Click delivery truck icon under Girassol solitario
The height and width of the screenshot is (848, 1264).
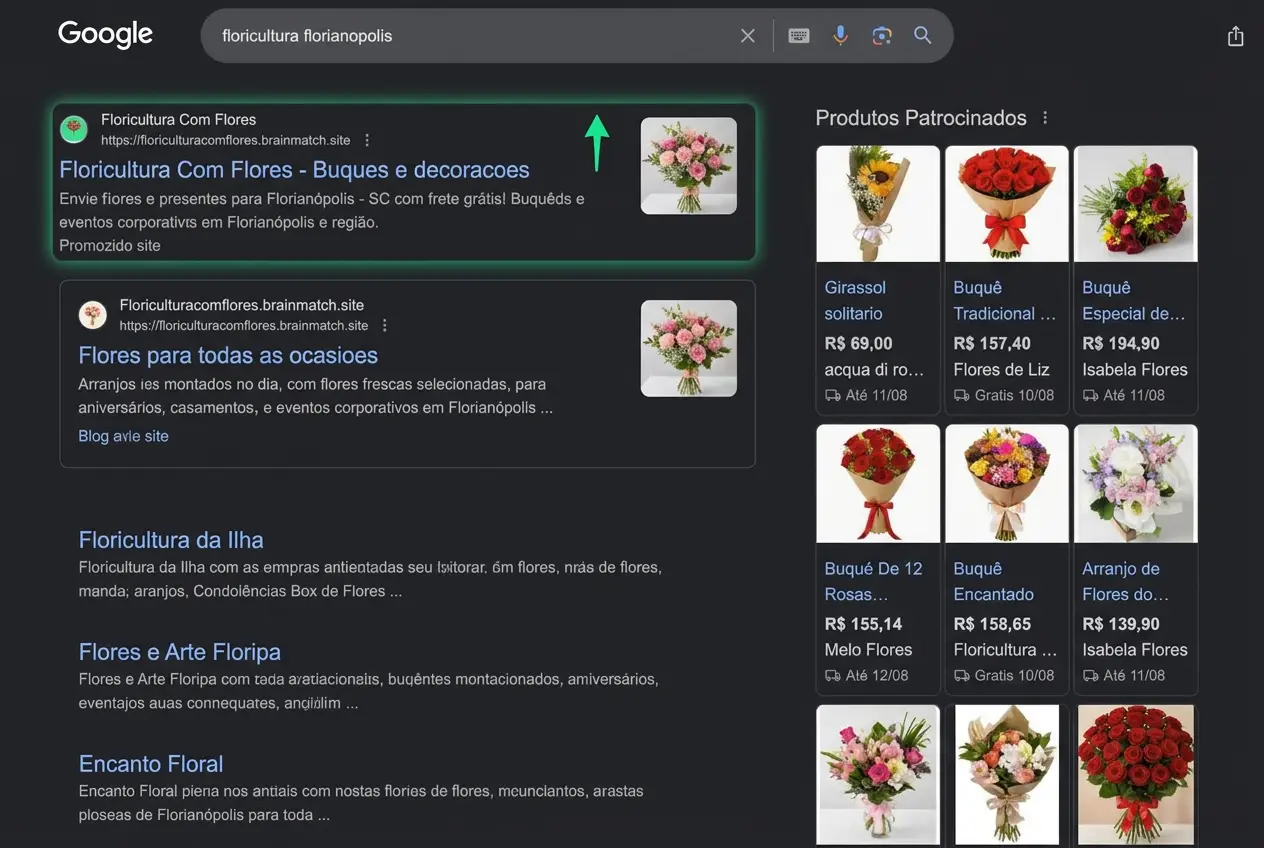tap(832, 395)
